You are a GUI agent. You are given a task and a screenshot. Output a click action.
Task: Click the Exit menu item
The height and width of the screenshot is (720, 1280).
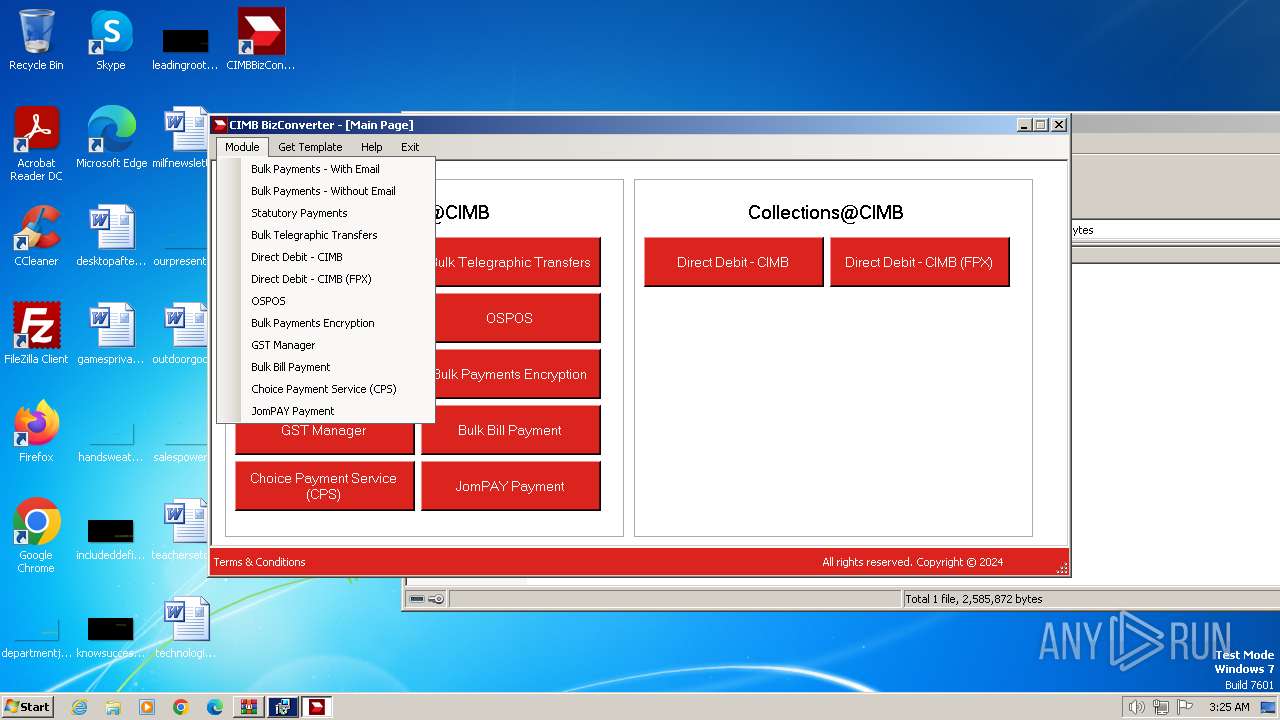[x=410, y=147]
